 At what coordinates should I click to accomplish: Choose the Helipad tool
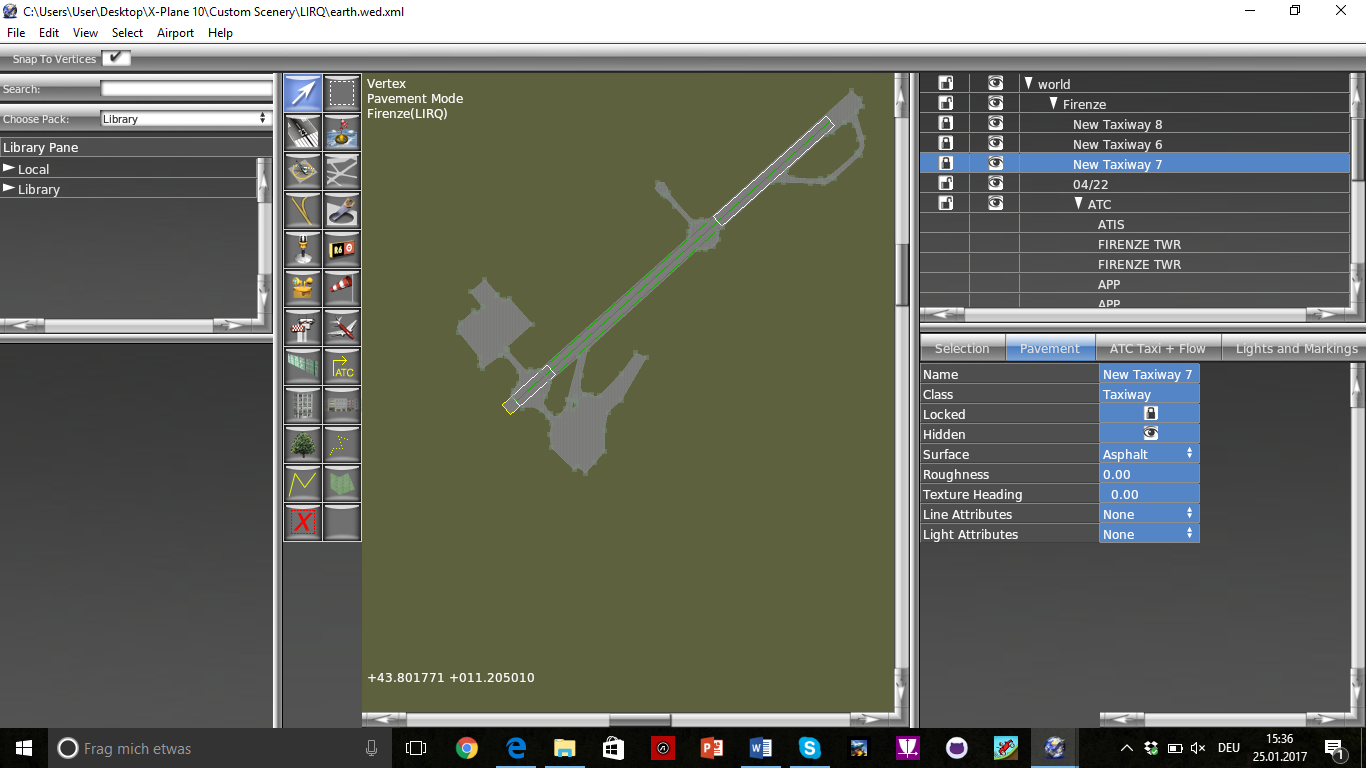(x=303, y=171)
